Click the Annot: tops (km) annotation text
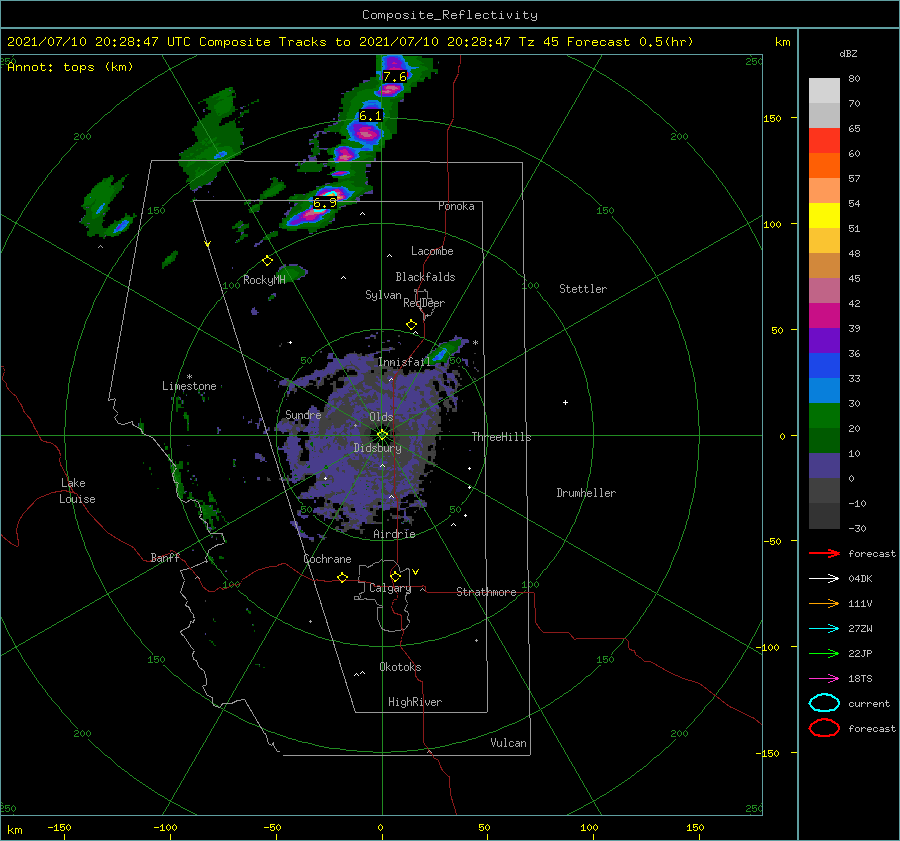This screenshot has width=900, height=841. 70,67
